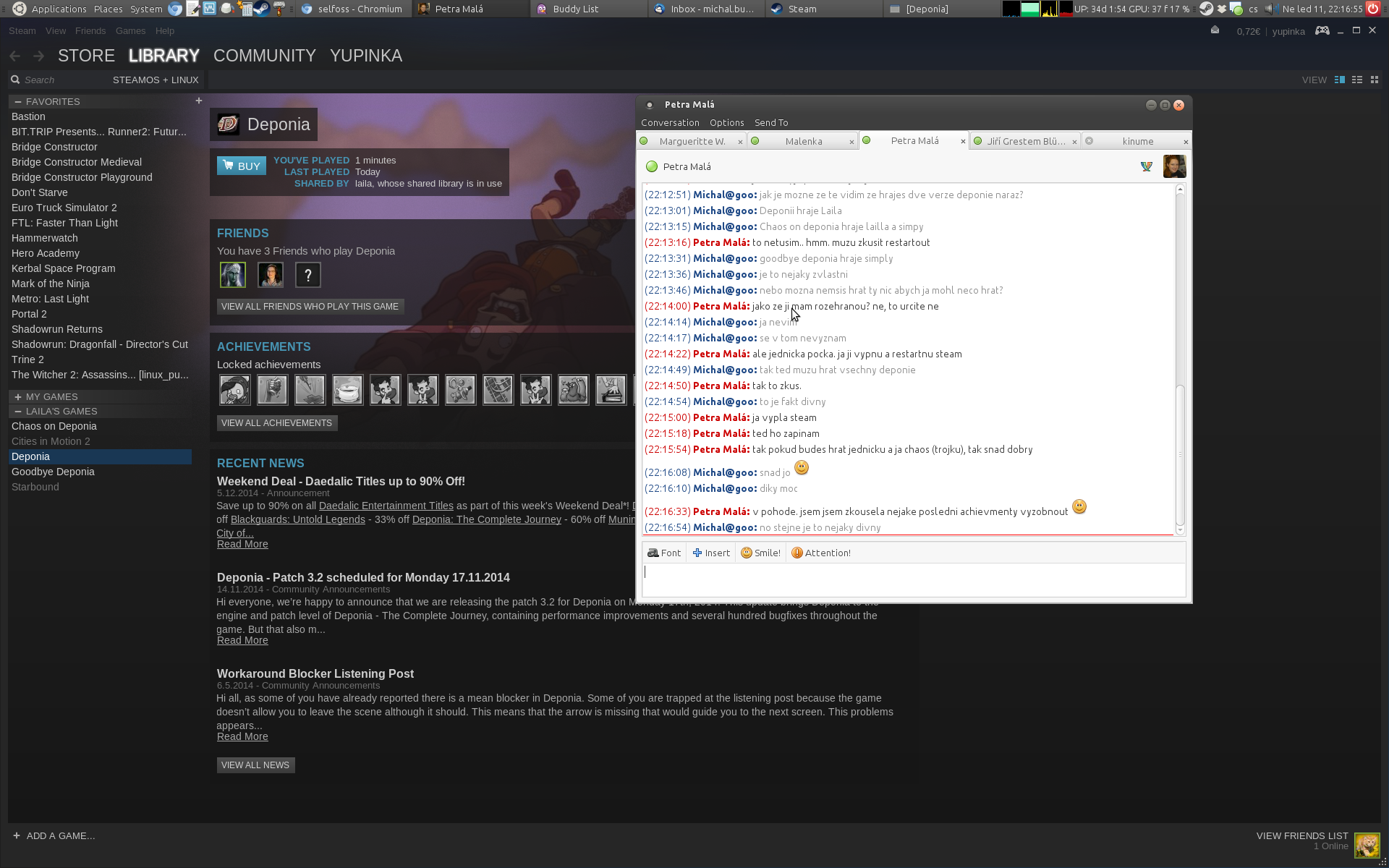Viewport: 1389px width, 868px height.
Task: Click the VIEW ALL NEWS button
Action: (255, 765)
